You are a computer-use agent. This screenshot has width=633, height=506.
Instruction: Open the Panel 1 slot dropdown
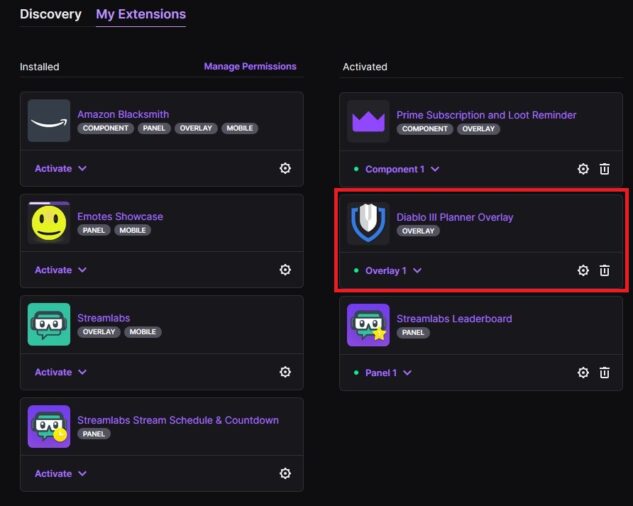pos(388,373)
